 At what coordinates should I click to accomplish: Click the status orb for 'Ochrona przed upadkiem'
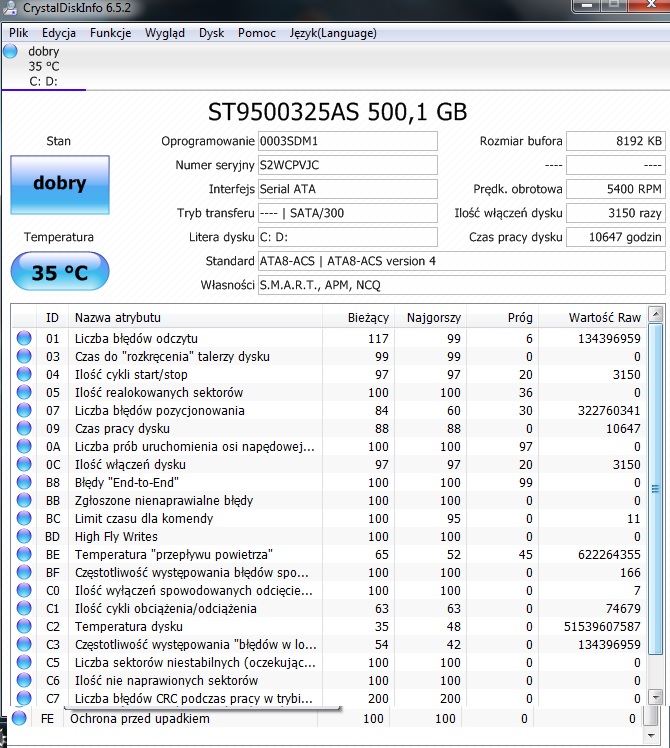click(19, 718)
